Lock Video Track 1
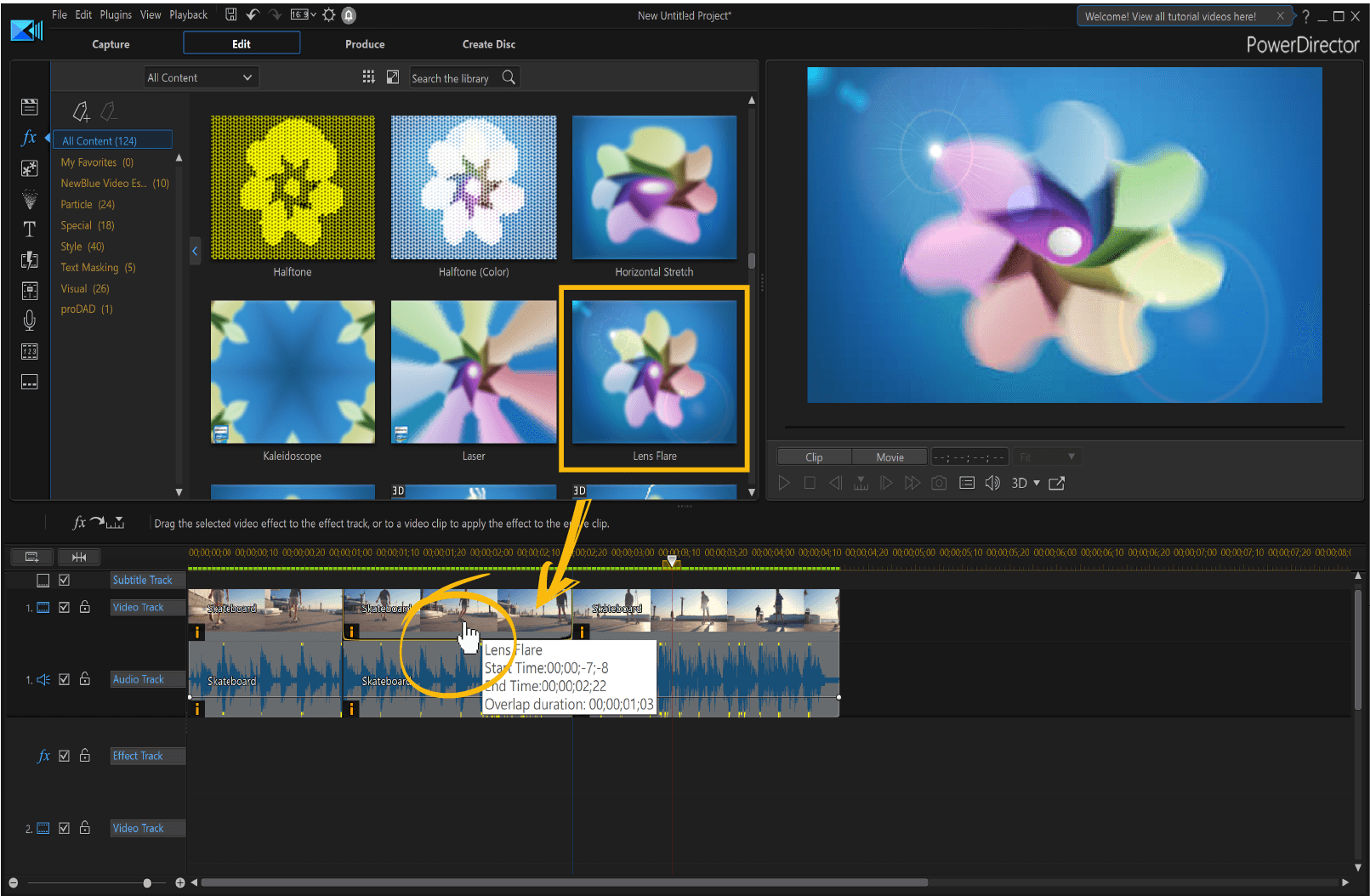 tap(85, 607)
